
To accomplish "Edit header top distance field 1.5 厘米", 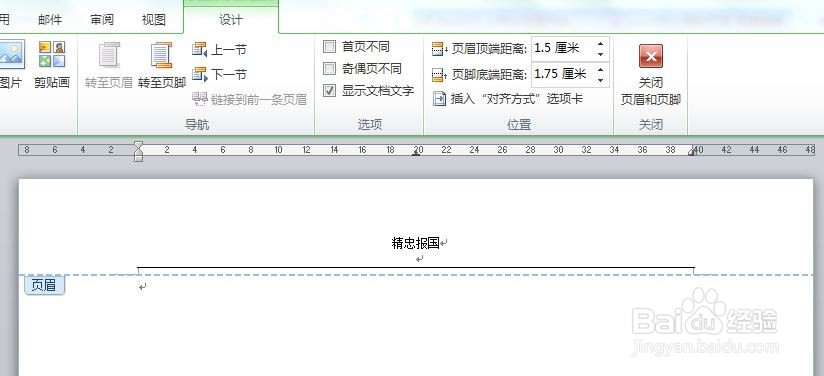I will tap(562, 49).
